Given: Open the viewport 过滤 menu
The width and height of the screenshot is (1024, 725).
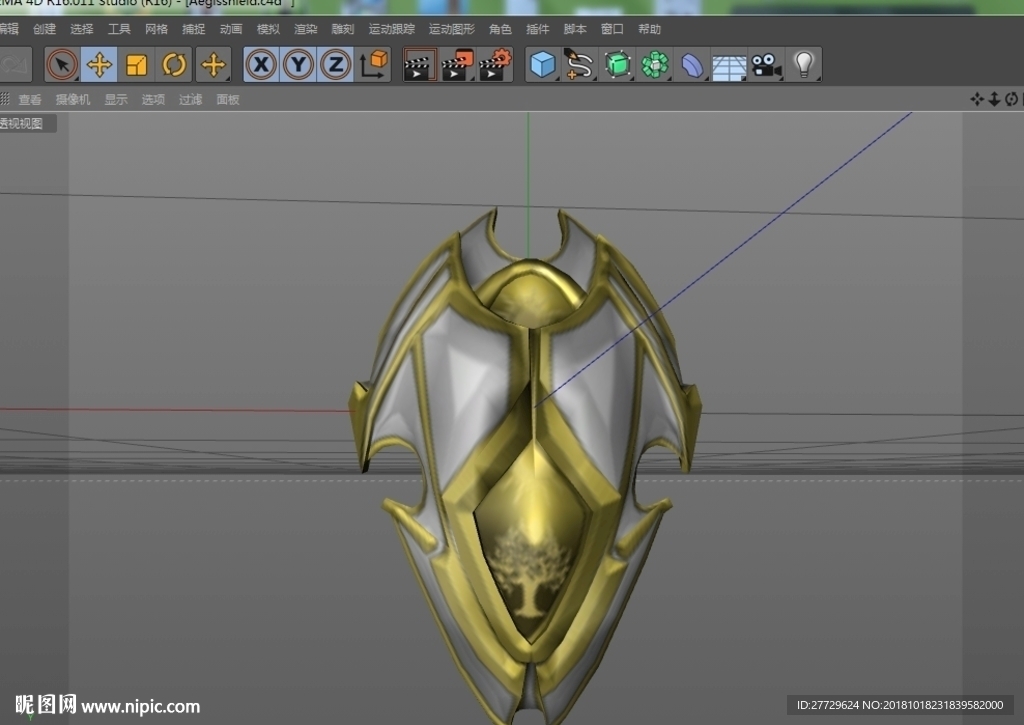Looking at the screenshot, I should tap(191, 99).
